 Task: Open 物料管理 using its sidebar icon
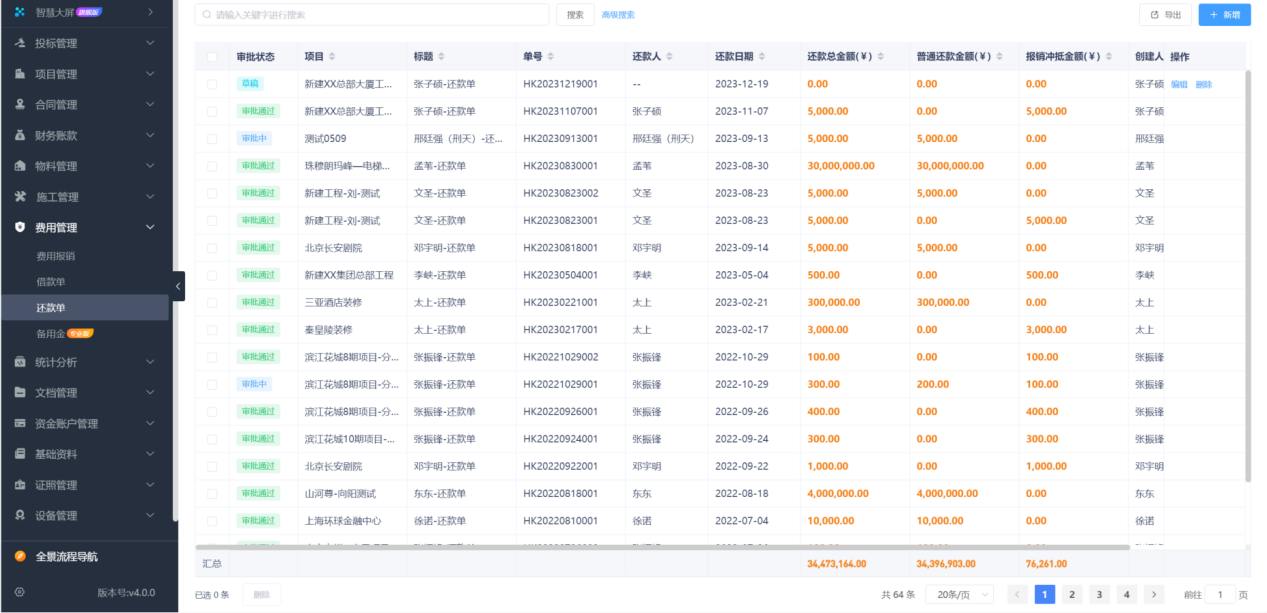(20, 166)
